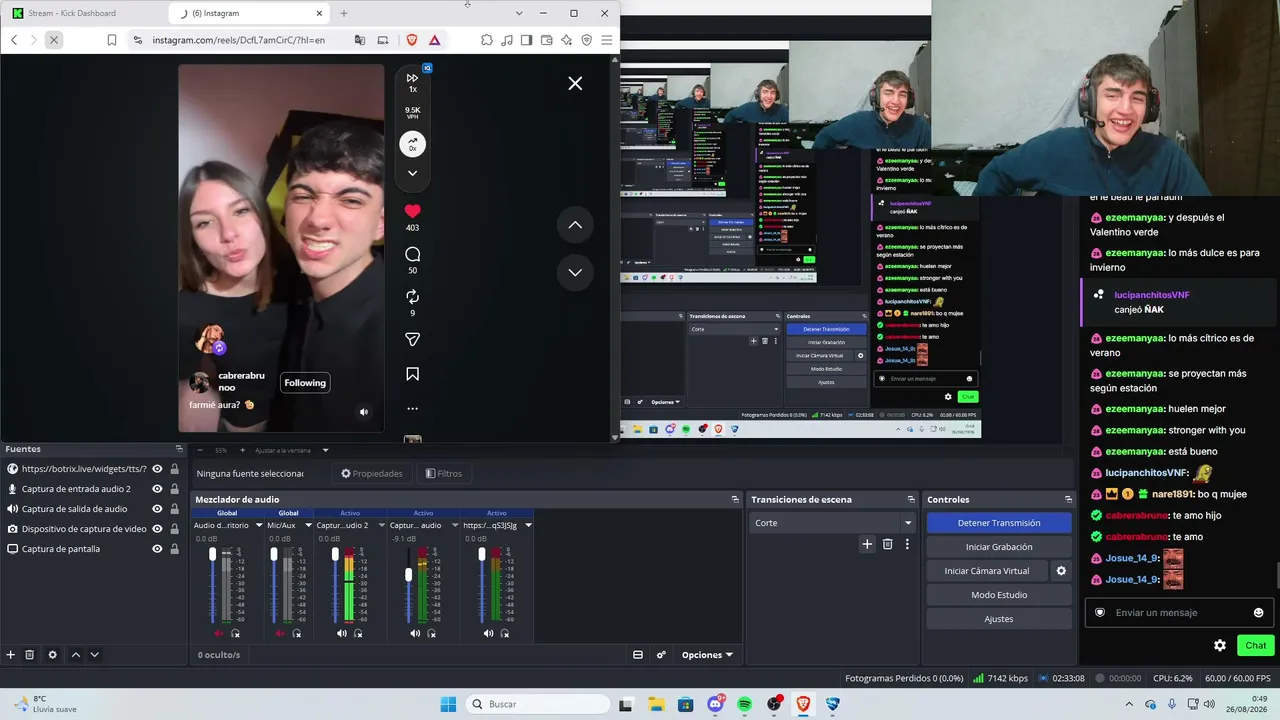The width and height of the screenshot is (1280, 720).
Task: Unmute the Audio del escritorio channel
Action: [x=219, y=633]
